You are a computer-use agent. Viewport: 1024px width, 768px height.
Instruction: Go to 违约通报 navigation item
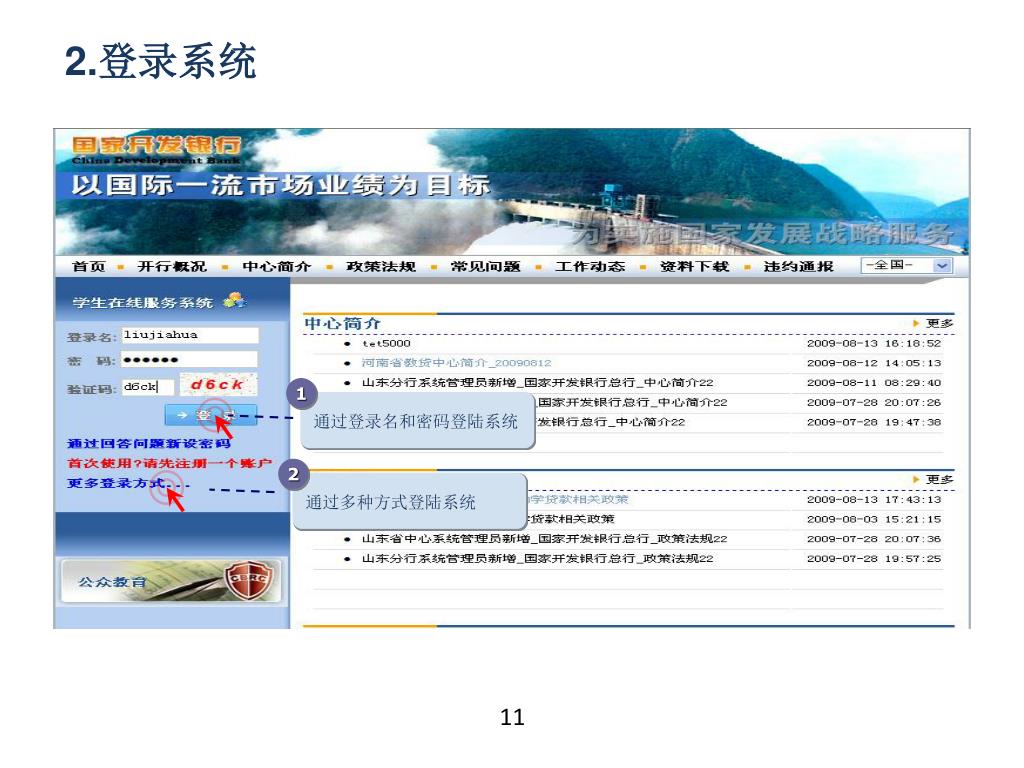[799, 266]
